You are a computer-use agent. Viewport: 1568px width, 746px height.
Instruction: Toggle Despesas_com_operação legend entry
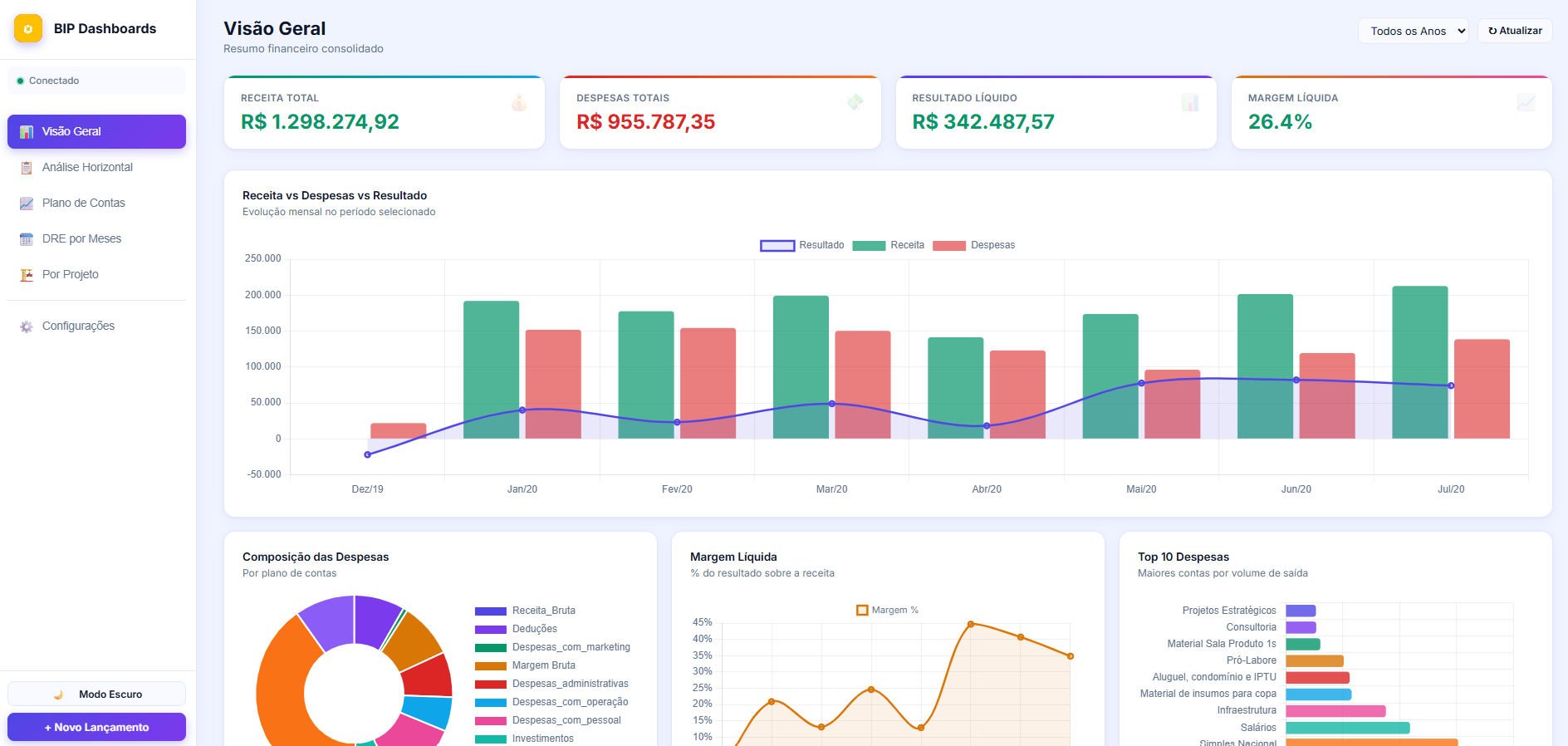coord(551,702)
